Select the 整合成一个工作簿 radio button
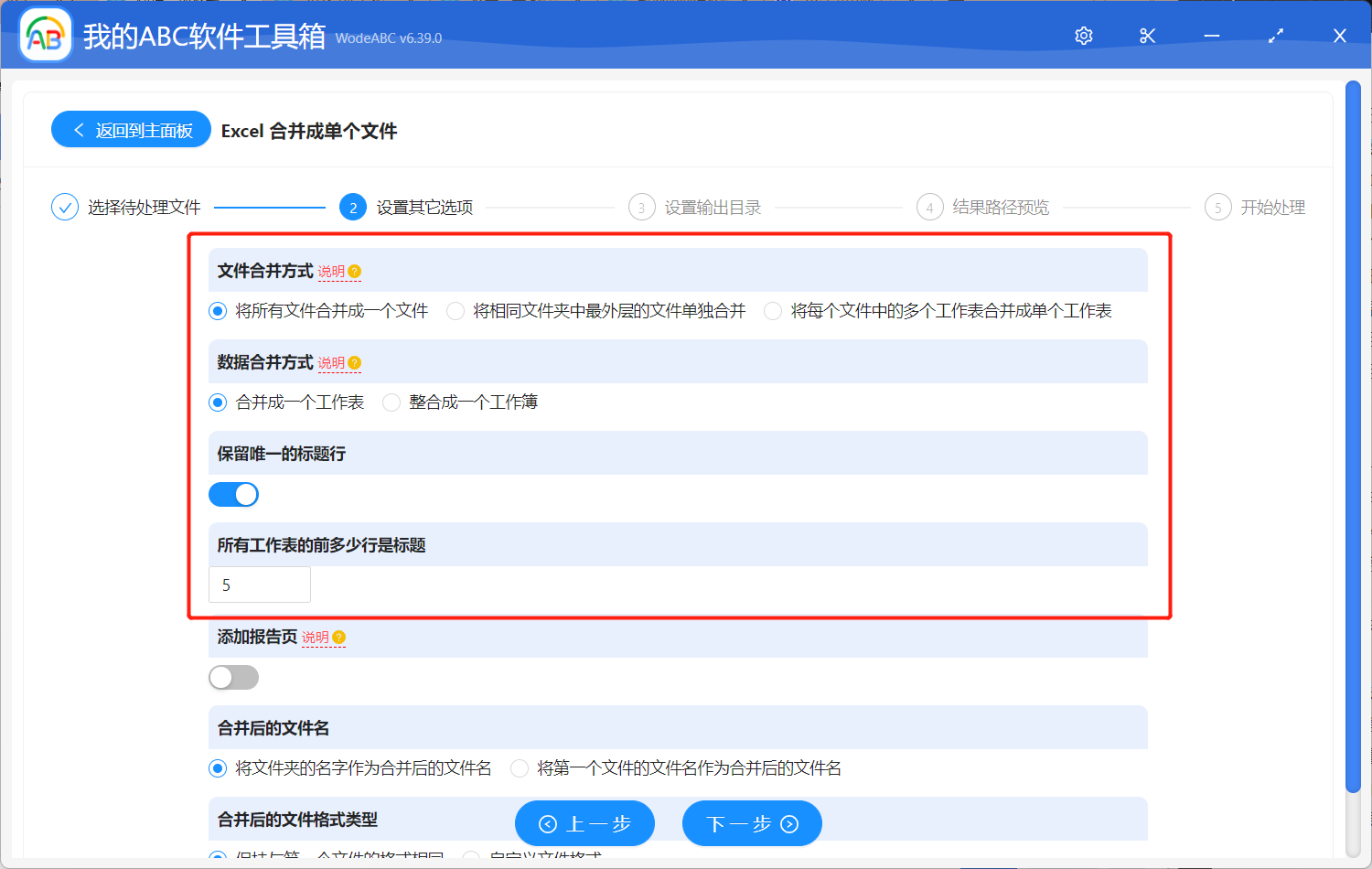Image resolution: width=1372 pixels, height=869 pixels. (391, 402)
